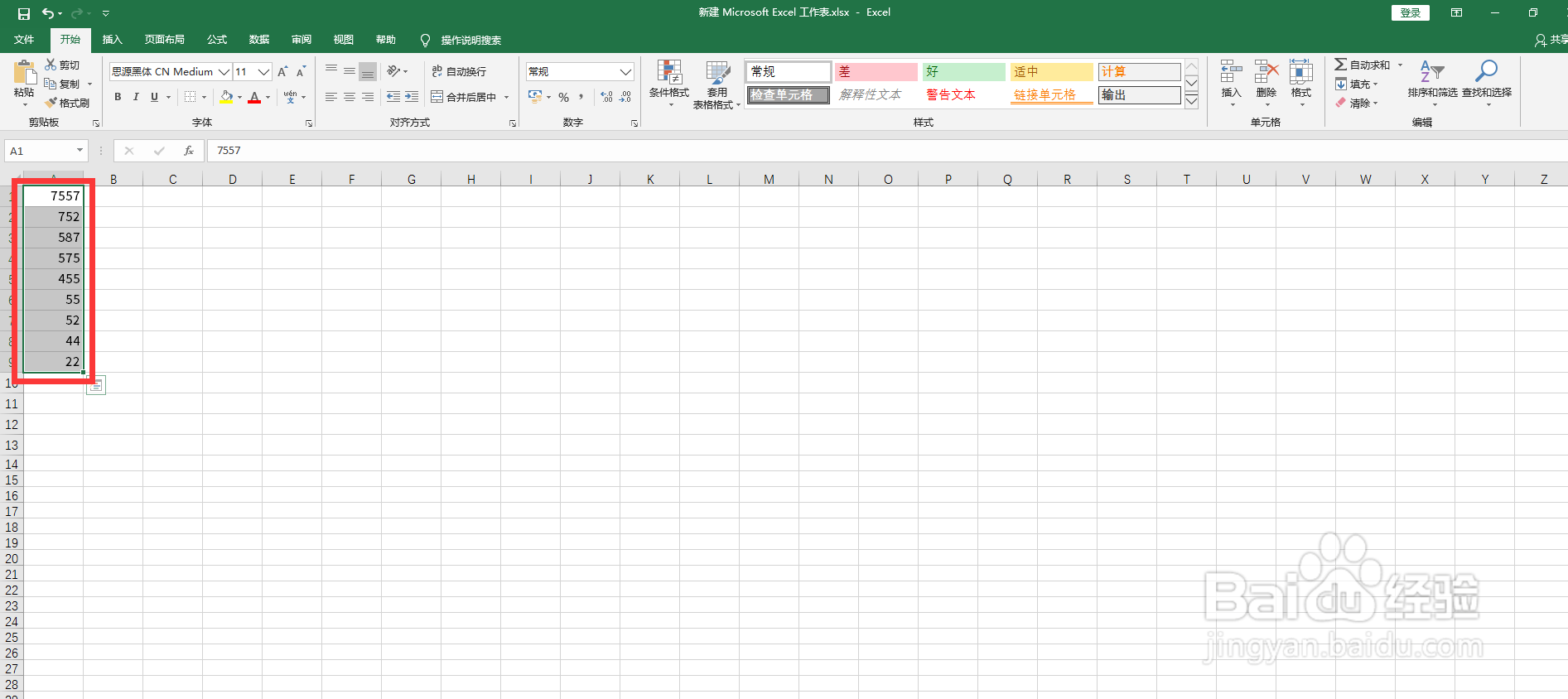Apply the 检查单元格 cell style

(x=788, y=94)
